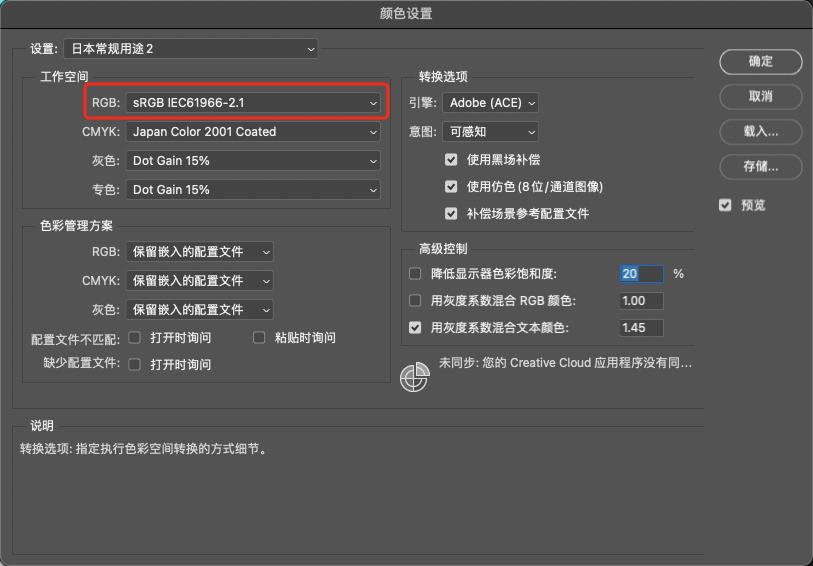Image resolution: width=813 pixels, height=566 pixels.
Task: Open the 专色 Dot Gain 15% dropdown
Action: coord(253,190)
